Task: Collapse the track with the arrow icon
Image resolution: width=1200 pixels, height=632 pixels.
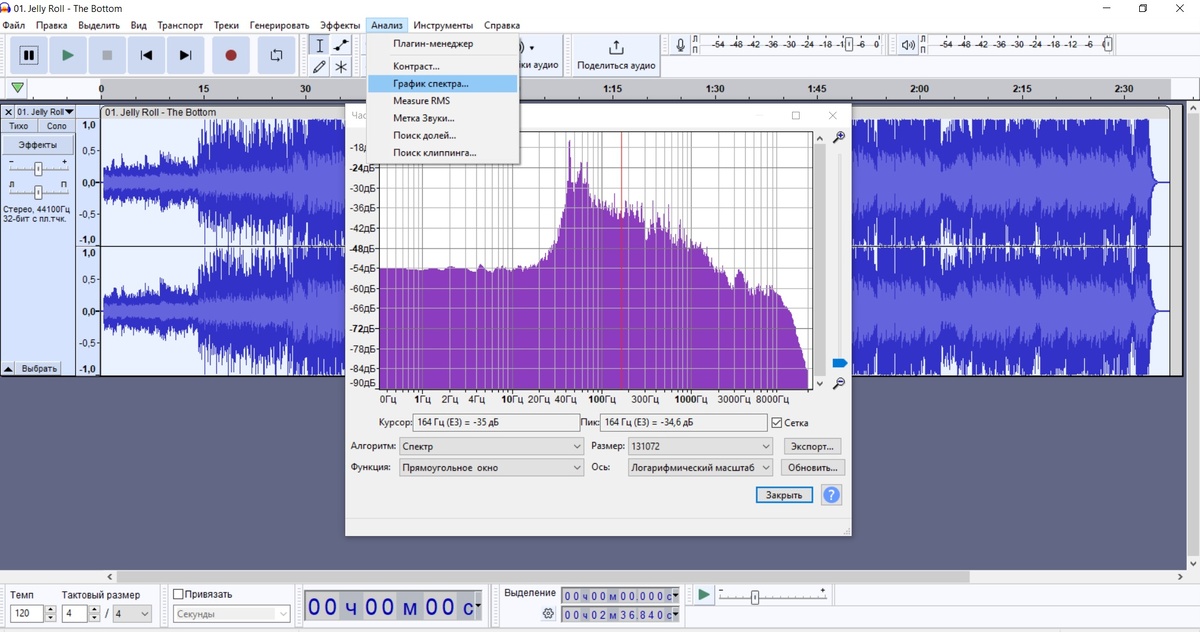Action: [x=8, y=368]
